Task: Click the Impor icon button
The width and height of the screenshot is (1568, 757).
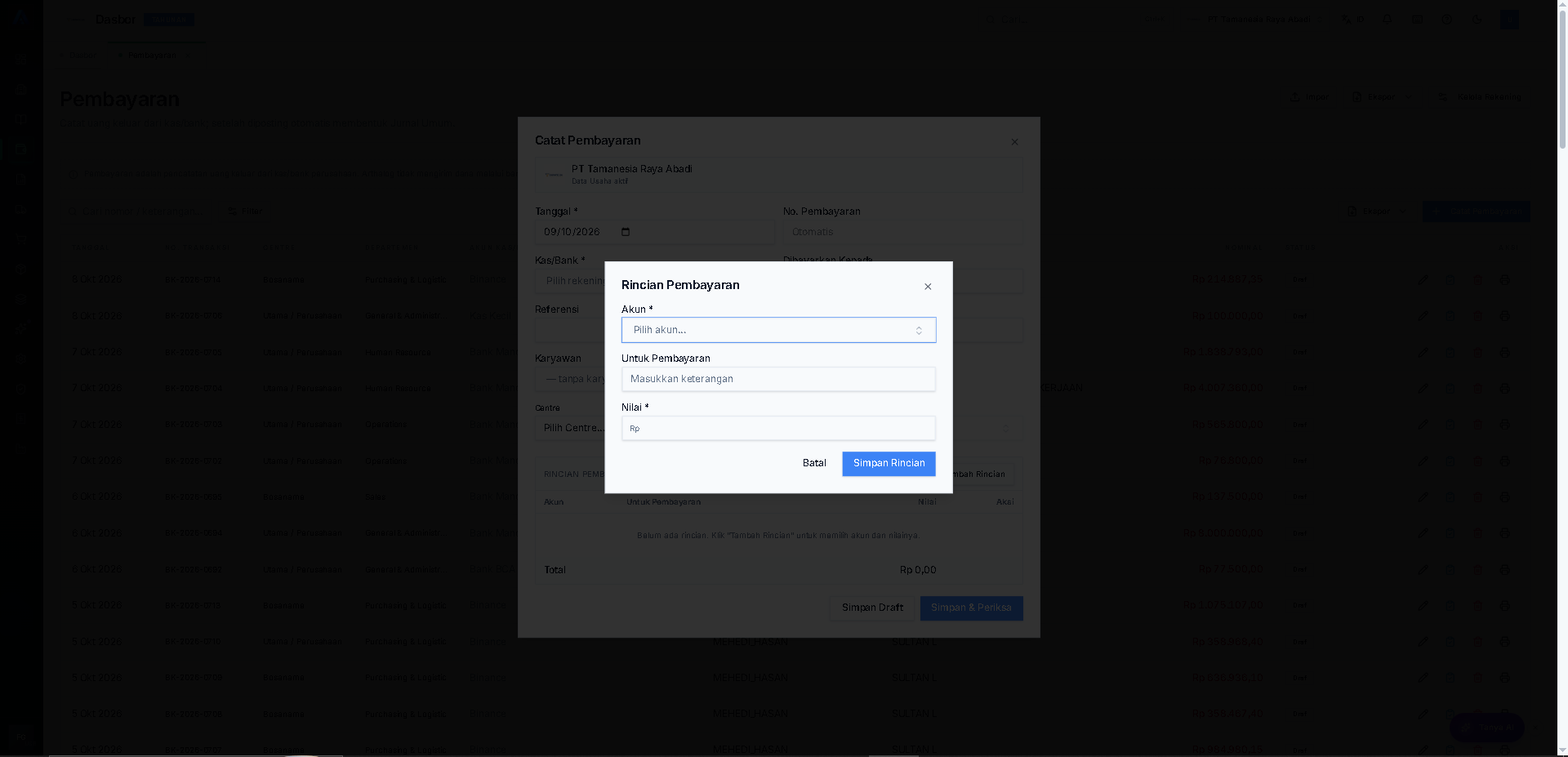Action: (1309, 97)
